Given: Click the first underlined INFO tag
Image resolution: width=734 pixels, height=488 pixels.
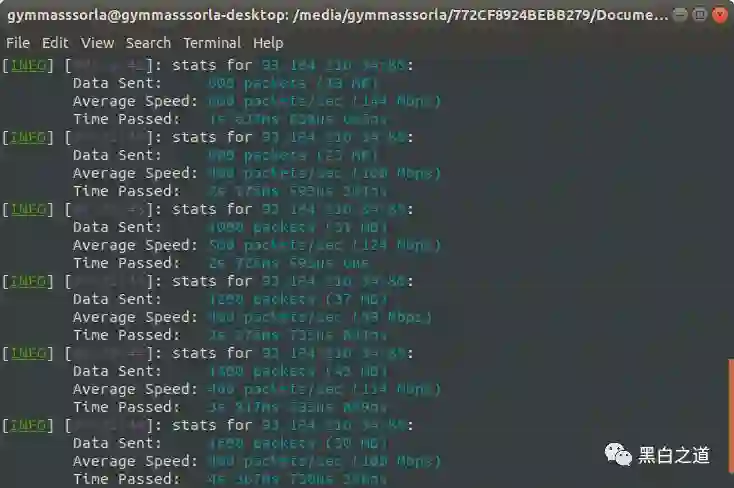Looking at the screenshot, I should pyautogui.click(x=29, y=65).
